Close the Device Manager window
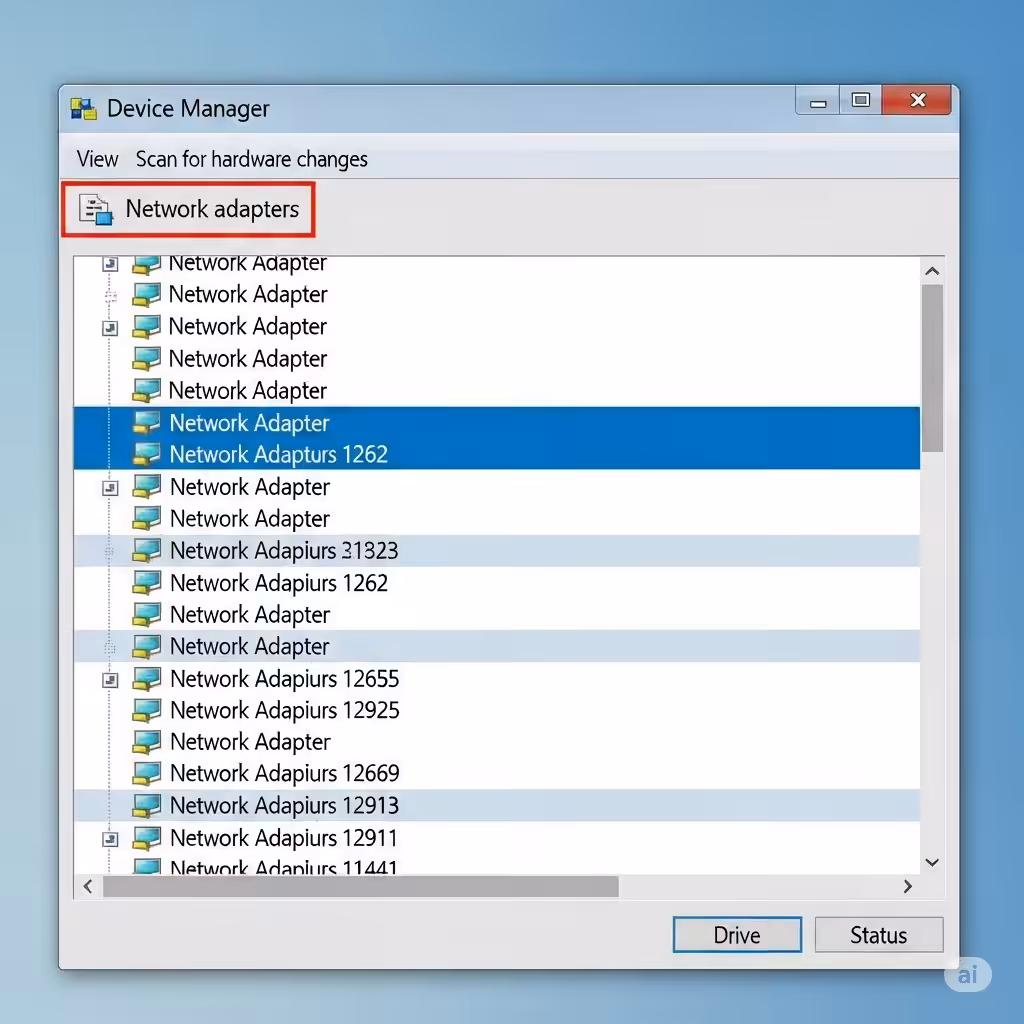Viewport: 1024px width, 1024px height. [917, 100]
